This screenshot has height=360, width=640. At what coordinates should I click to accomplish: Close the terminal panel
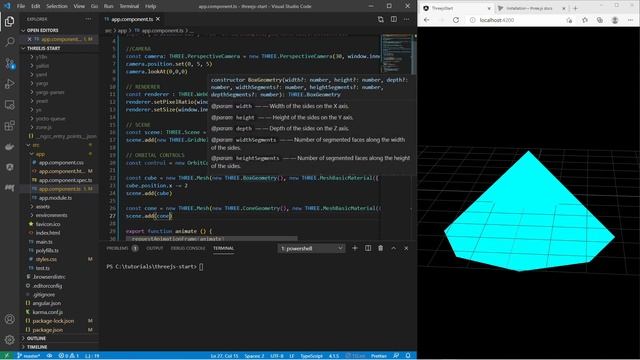[x=406, y=248]
